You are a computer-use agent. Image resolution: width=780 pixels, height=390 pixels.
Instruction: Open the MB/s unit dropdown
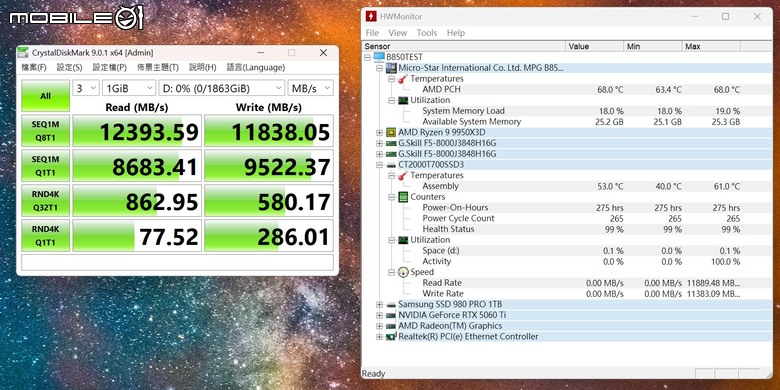pos(311,88)
